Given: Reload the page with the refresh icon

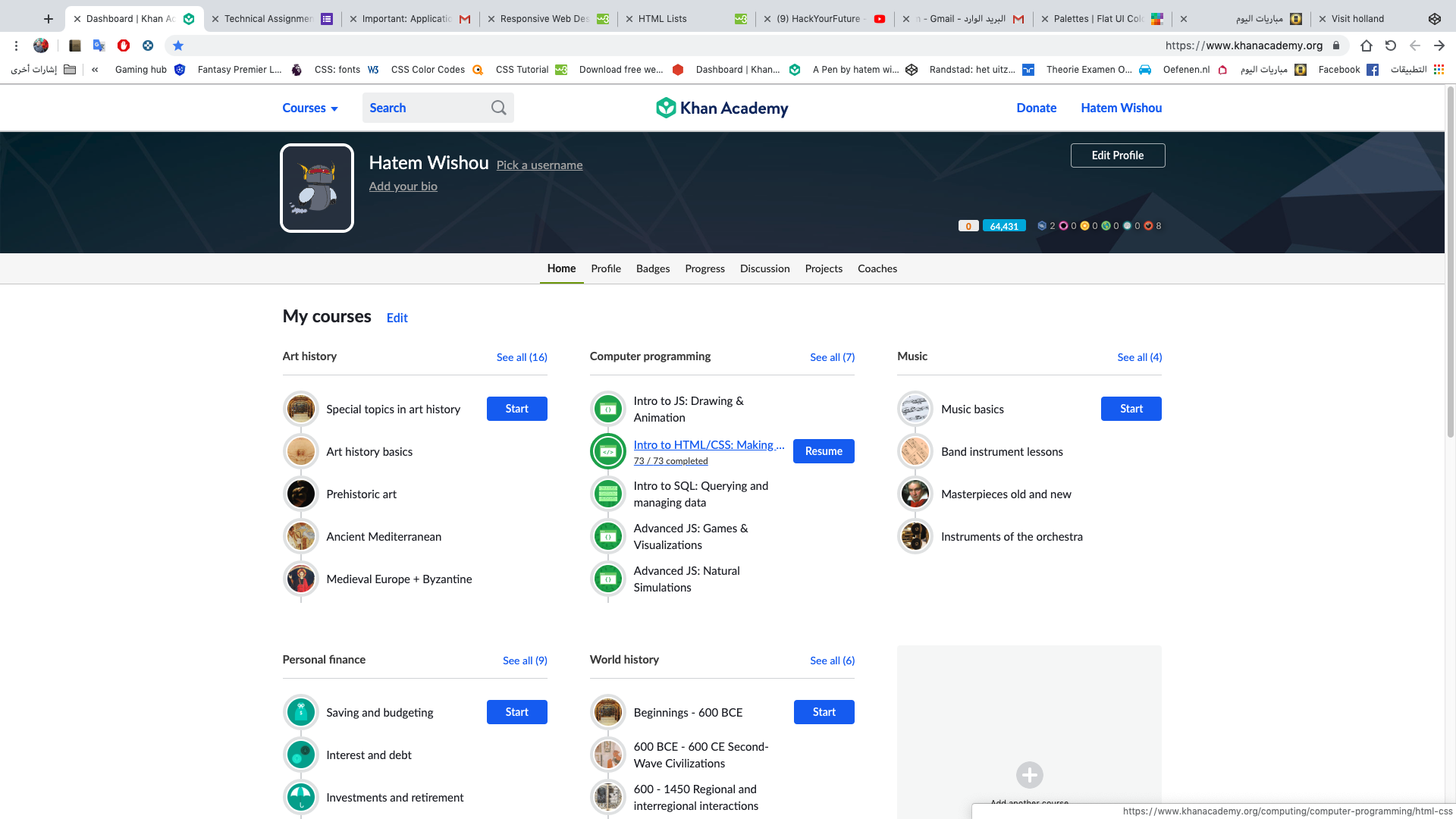Looking at the screenshot, I should pos(1391,45).
